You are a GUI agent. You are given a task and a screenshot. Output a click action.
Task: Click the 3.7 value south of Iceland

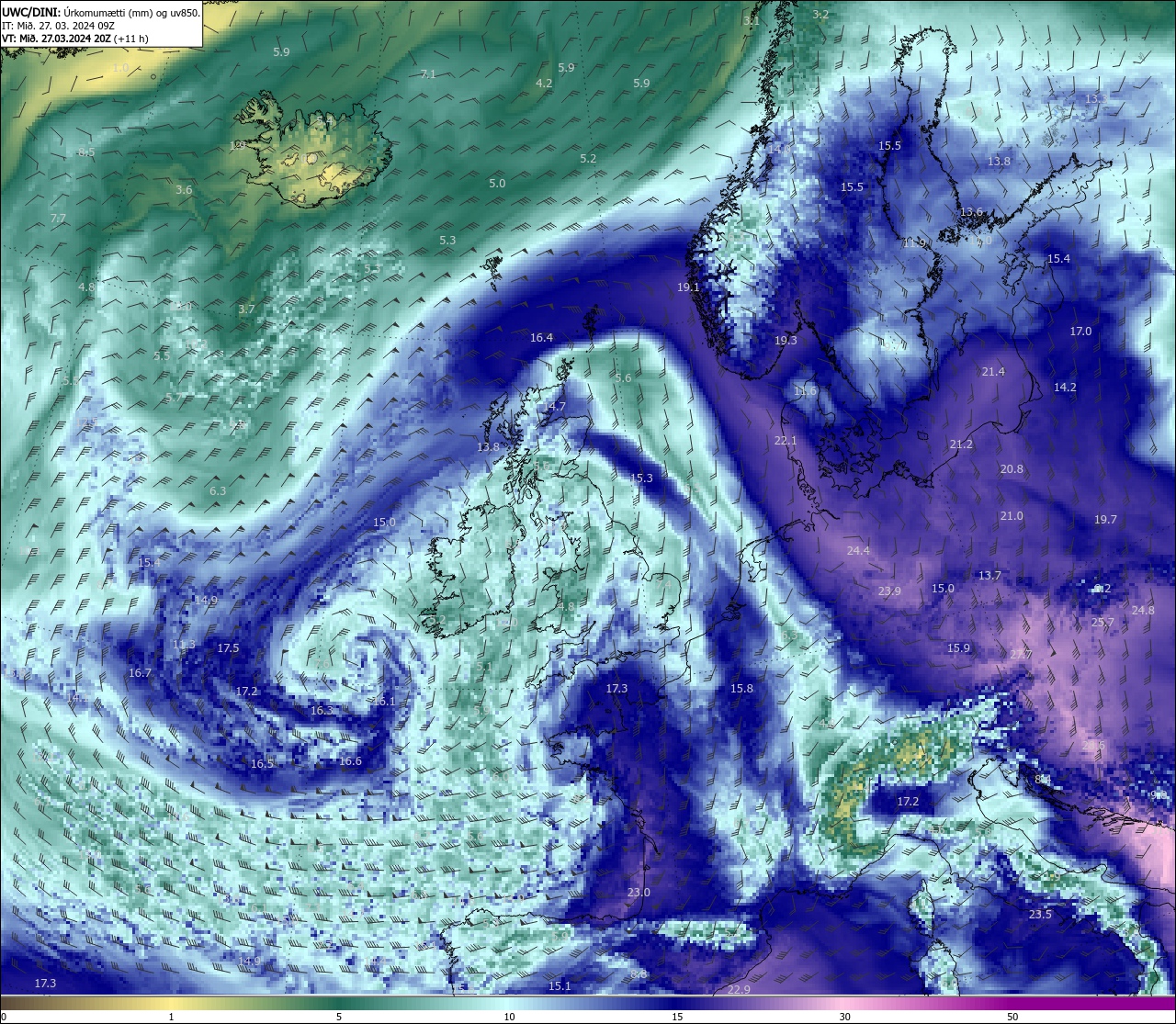tap(246, 309)
